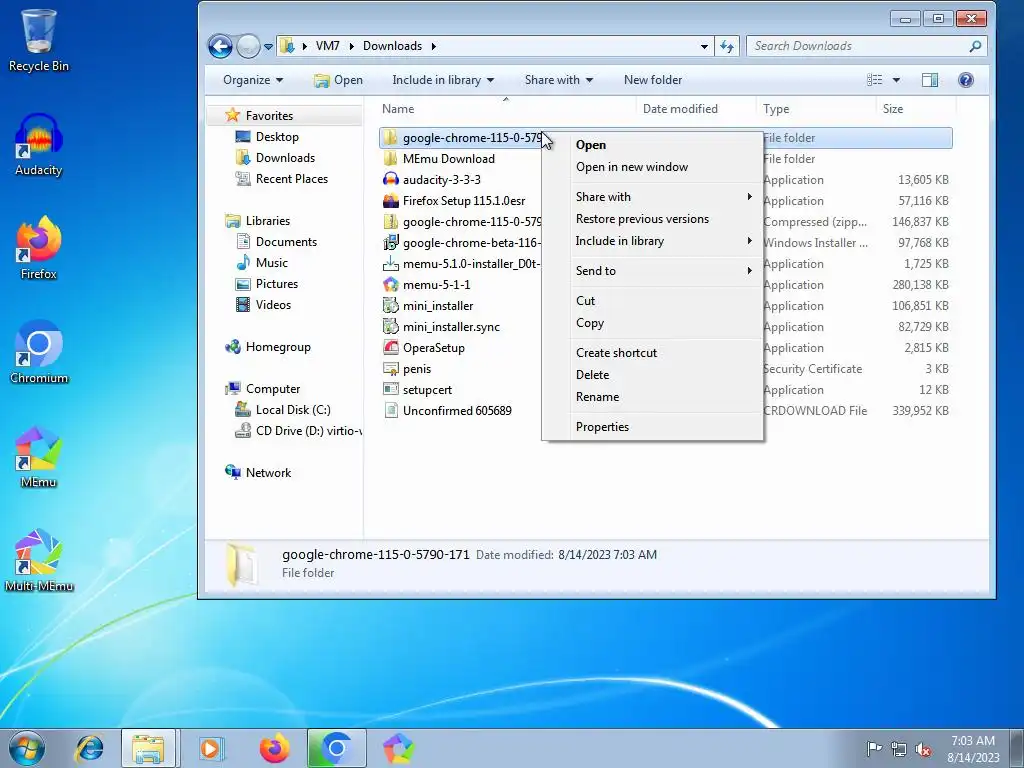Screen dimensions: 1024x768
Task: Open the toolbar Share with dropdown
Action: [559, 80]
